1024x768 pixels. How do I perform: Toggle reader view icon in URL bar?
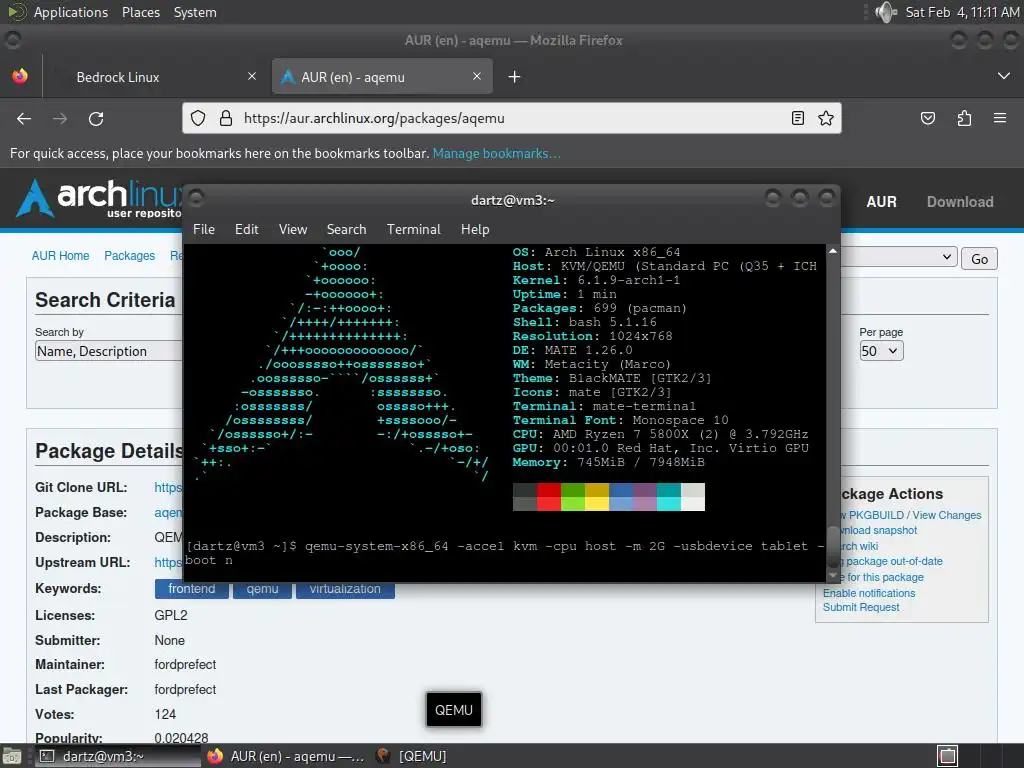797,118
